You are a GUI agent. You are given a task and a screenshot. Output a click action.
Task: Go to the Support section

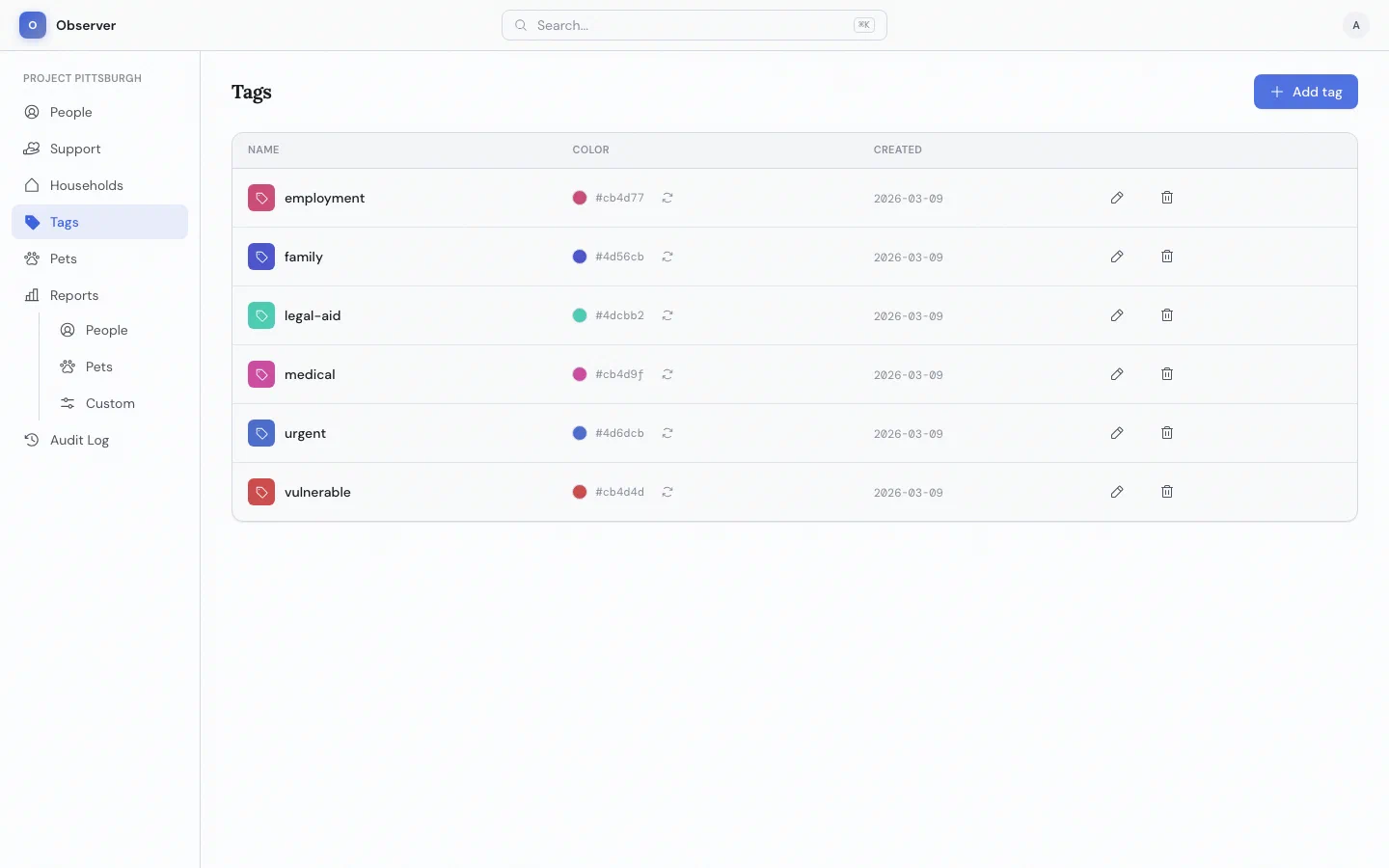click(x=99, y=149)
